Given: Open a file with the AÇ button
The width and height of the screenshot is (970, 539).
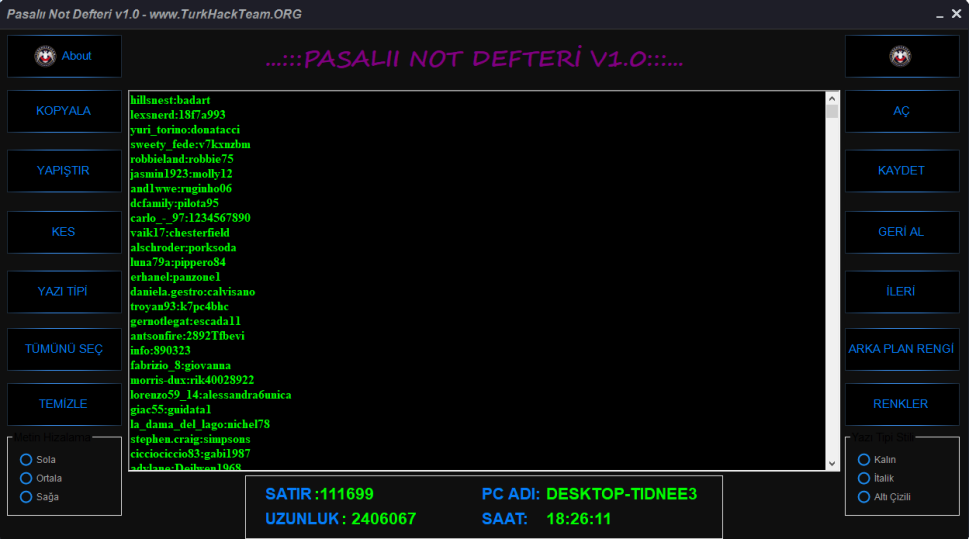Looking at the screenshot, I should (x=902, y=111).
